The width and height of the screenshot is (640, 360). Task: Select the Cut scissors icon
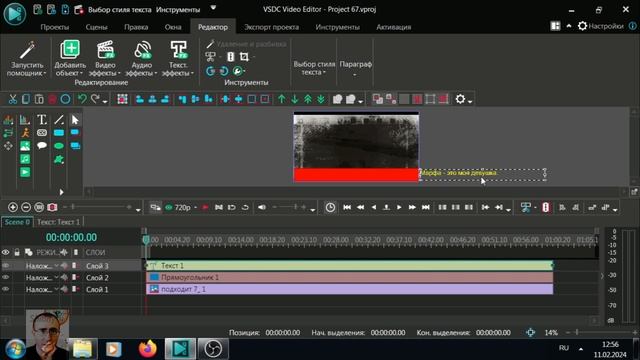pyautogui.click(x=13, y=99)
